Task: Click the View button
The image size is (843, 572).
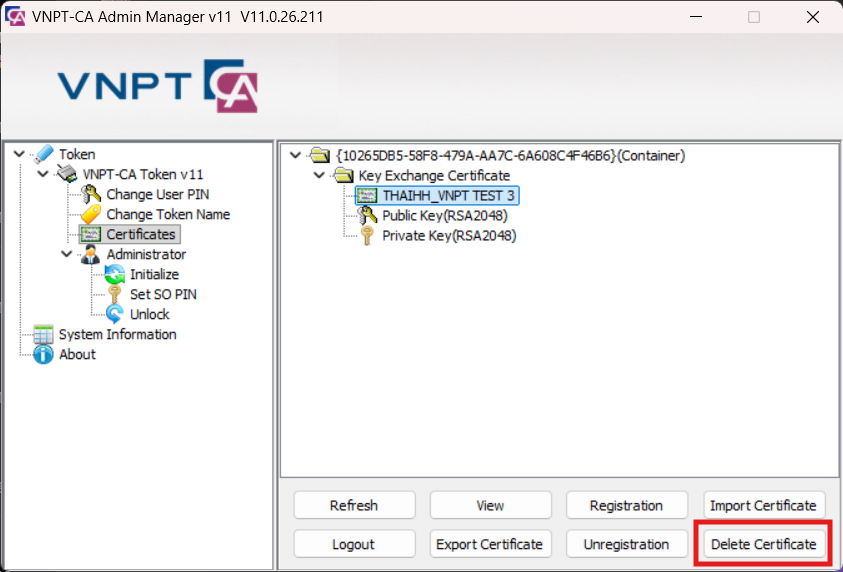Action: pos(490,505)
